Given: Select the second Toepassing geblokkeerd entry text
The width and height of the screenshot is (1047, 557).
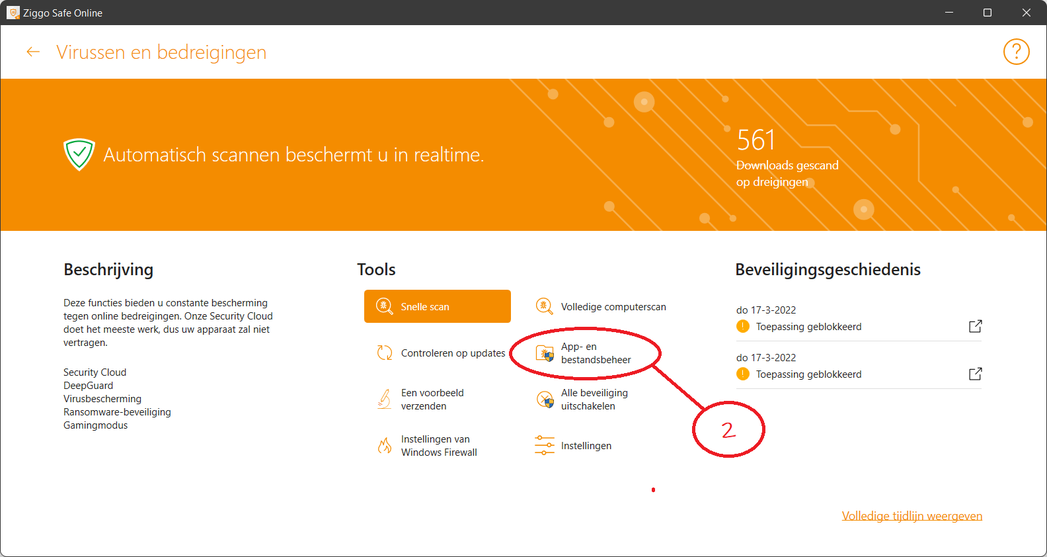Looking at the screenshot, I should tap(809, 375).
